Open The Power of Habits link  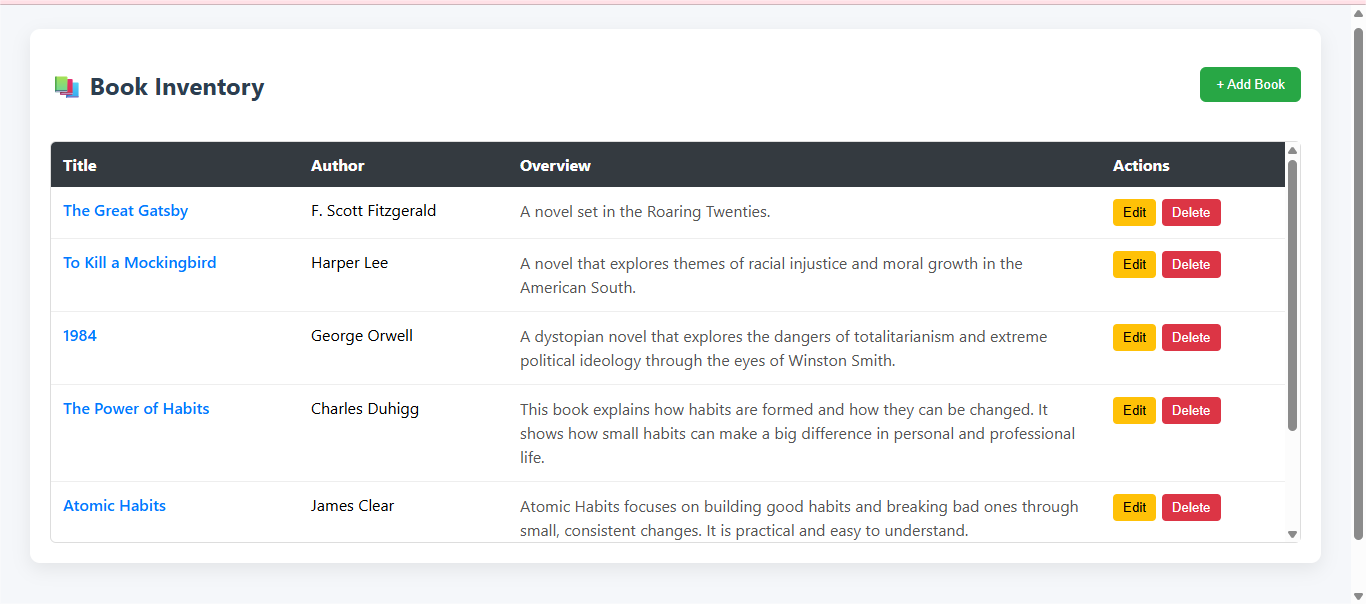tap(136, 409)
